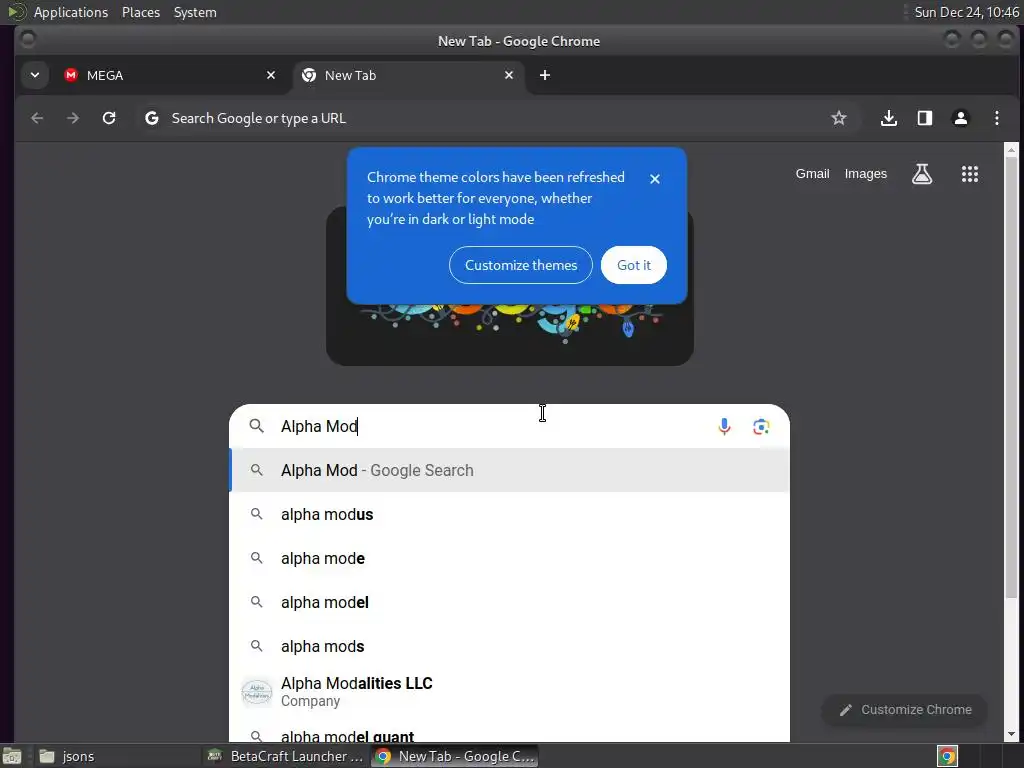Reload the current page
Screen dimensions: 1024x768
tap(109, 118)
